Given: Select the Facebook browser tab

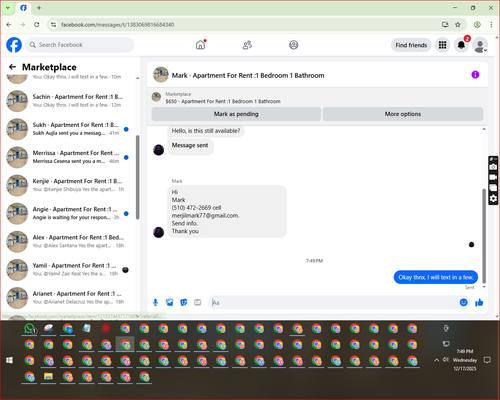Looking at the screenshot, I should pos(23,8).
